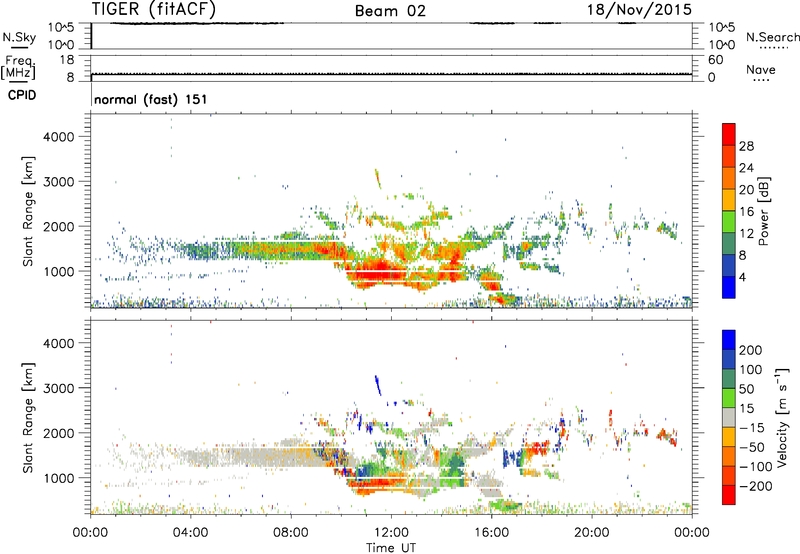Click the blue velocity streak near 3000 km

378,385
